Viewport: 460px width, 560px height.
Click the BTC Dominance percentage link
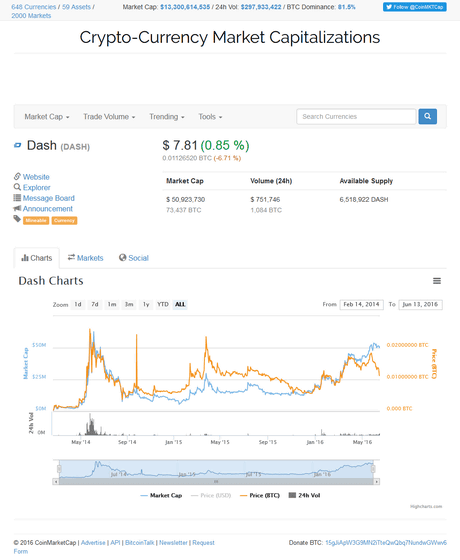[346, 7]
